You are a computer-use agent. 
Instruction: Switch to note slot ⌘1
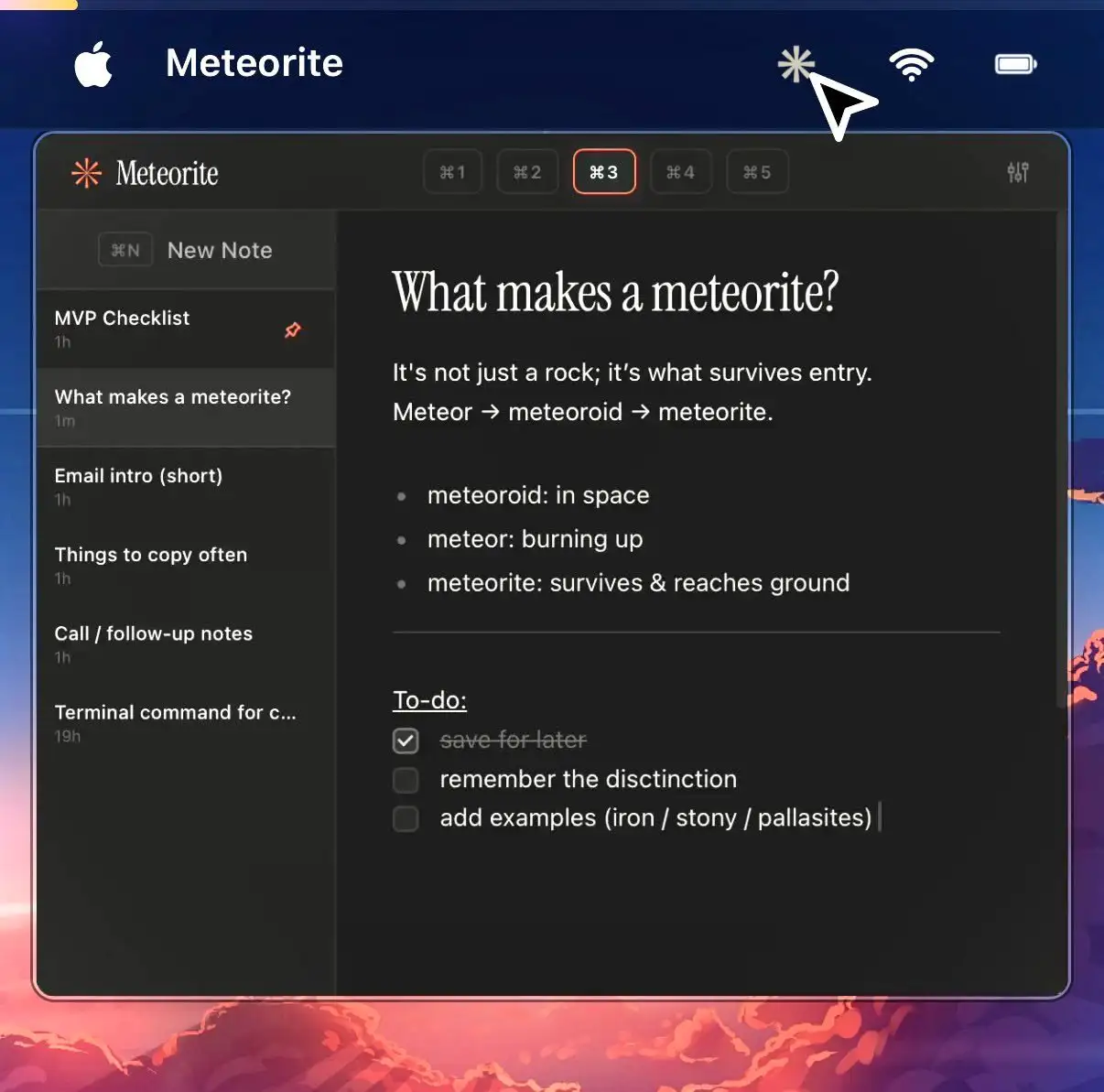point(452,171)
